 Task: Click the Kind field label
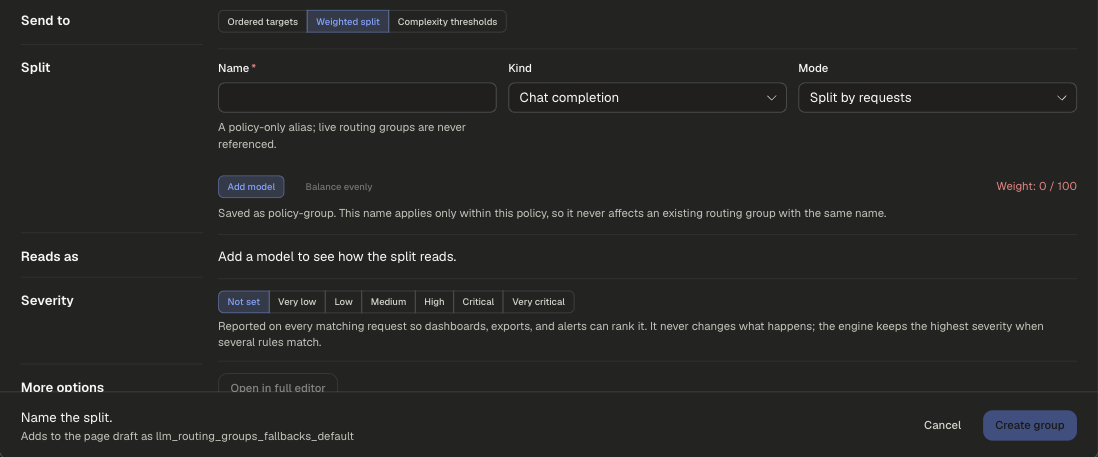click(x=520, y=69)
